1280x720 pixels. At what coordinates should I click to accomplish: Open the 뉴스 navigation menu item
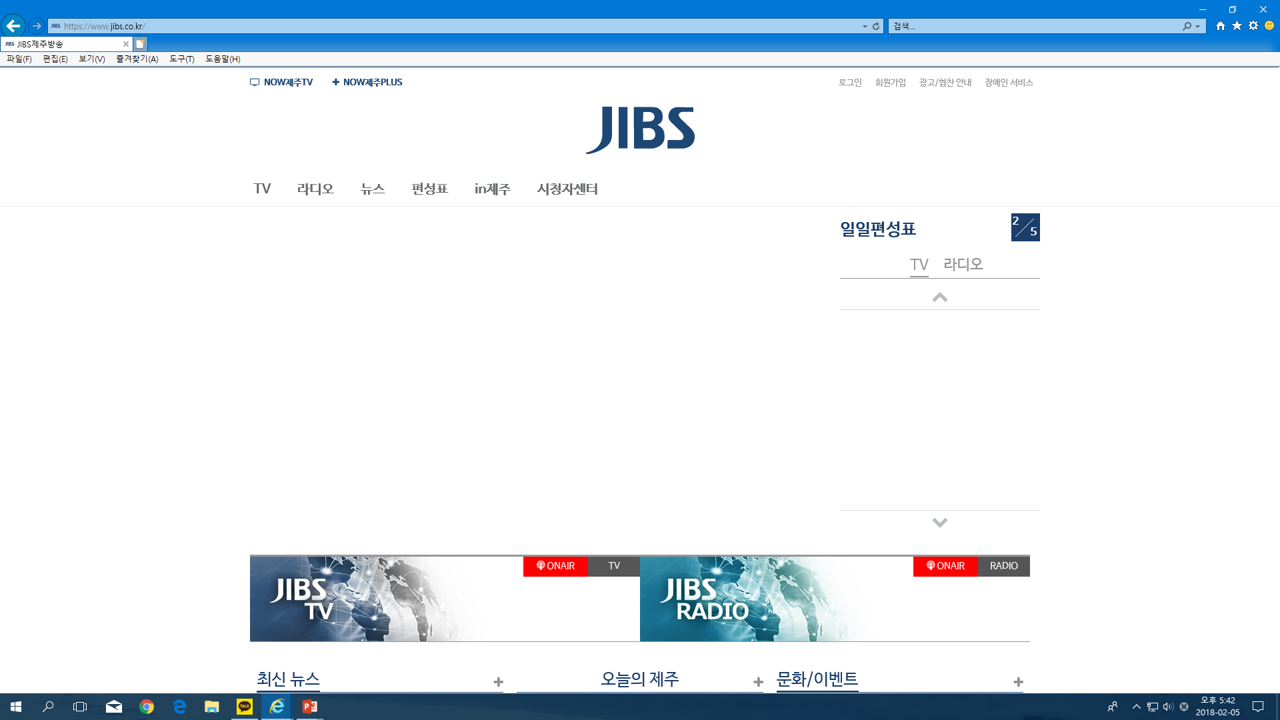[x=372, y=189]
